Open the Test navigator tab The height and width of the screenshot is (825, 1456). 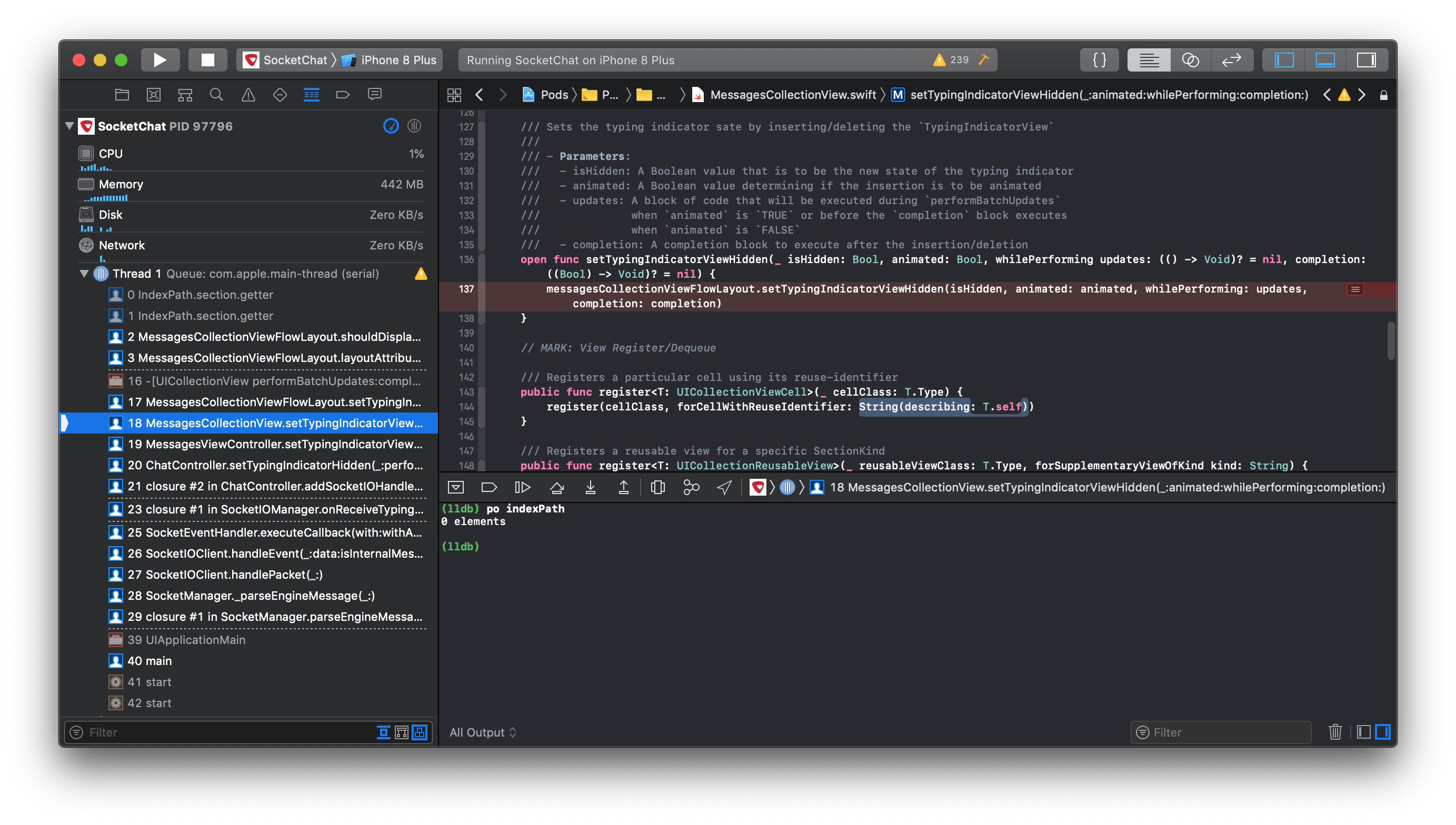point(280,95)
